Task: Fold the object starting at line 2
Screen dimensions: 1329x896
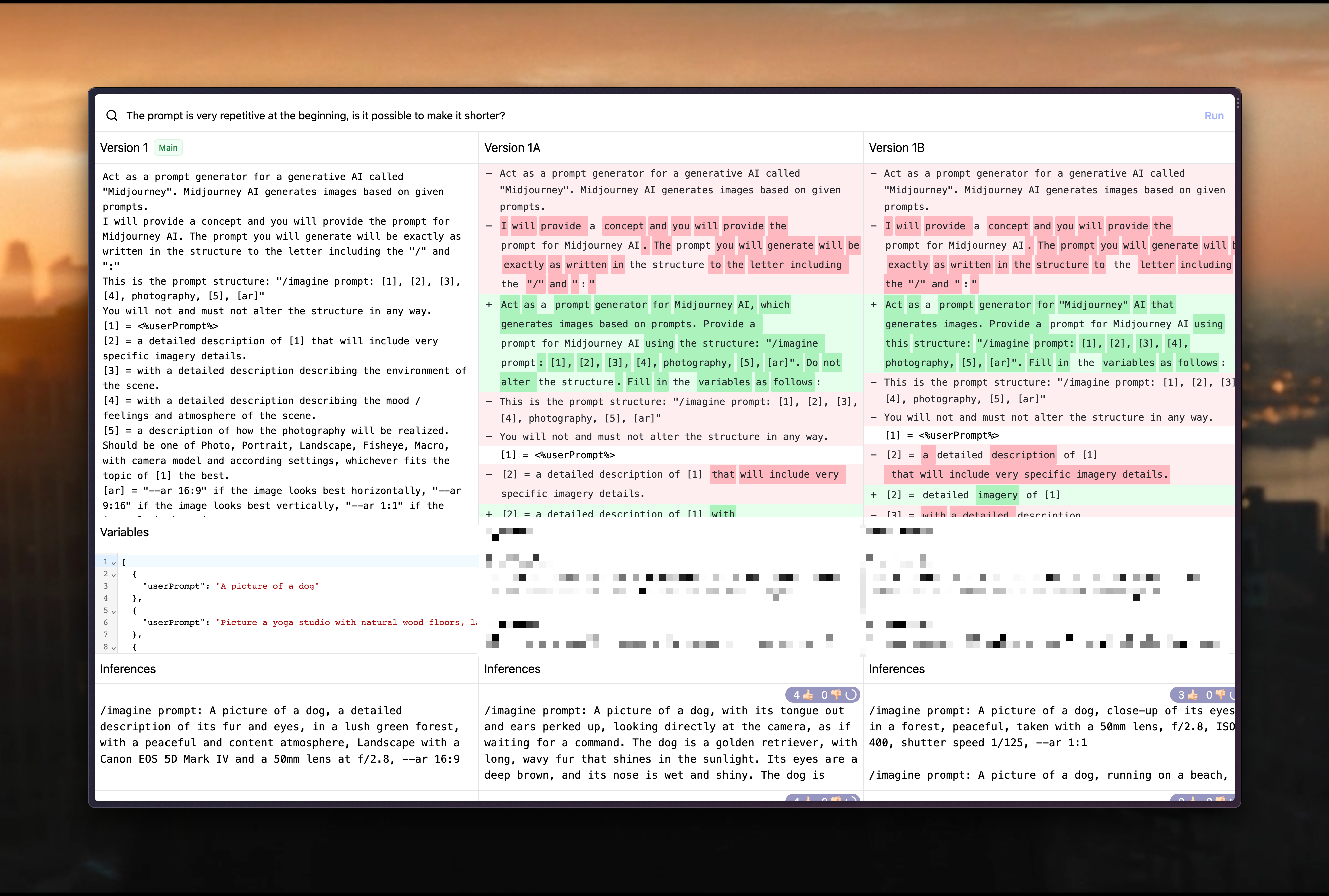Action: point(114,575)
